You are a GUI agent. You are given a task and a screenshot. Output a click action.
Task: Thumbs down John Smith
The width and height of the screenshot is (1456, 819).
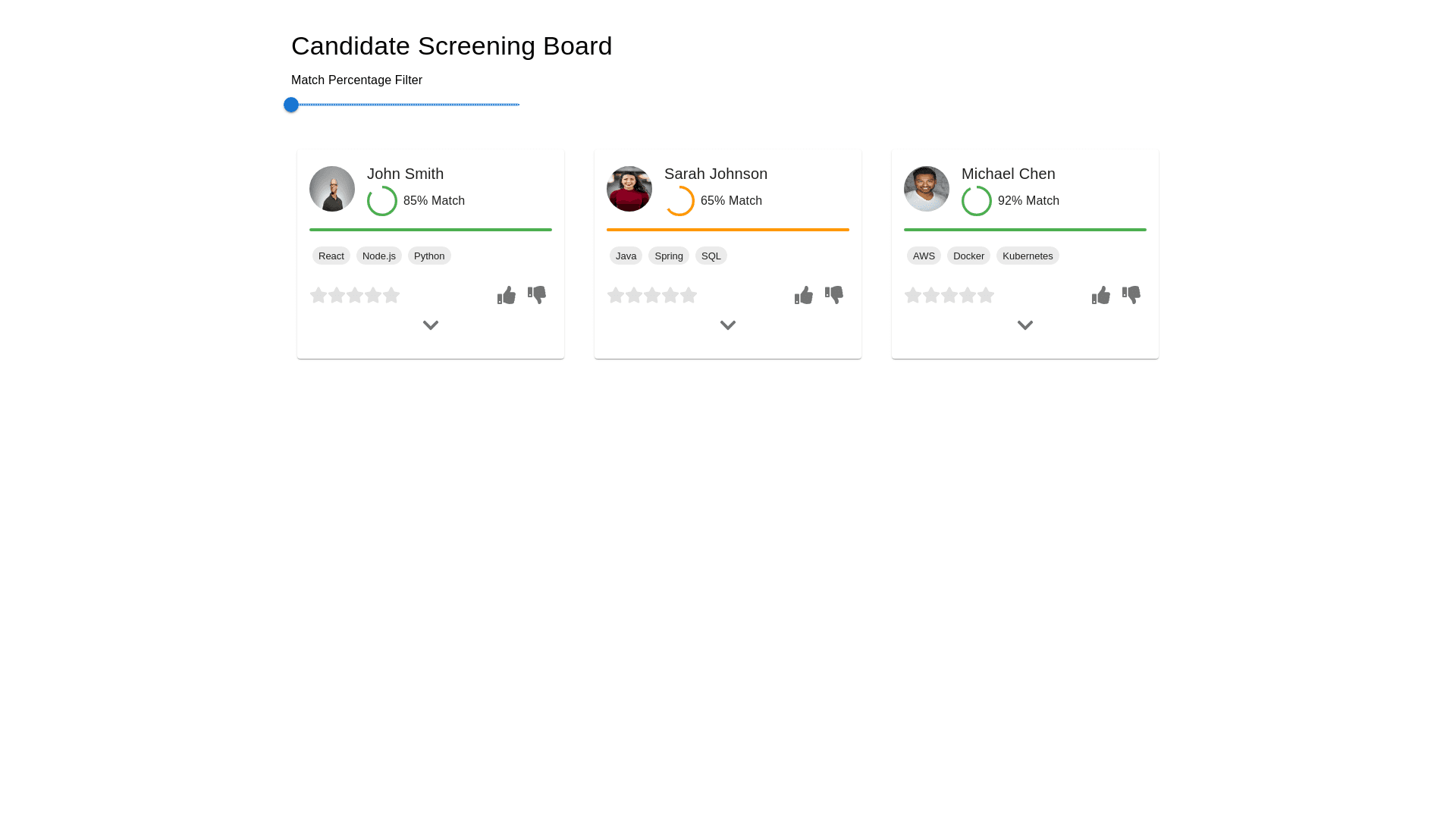click(x=537, y=295)
